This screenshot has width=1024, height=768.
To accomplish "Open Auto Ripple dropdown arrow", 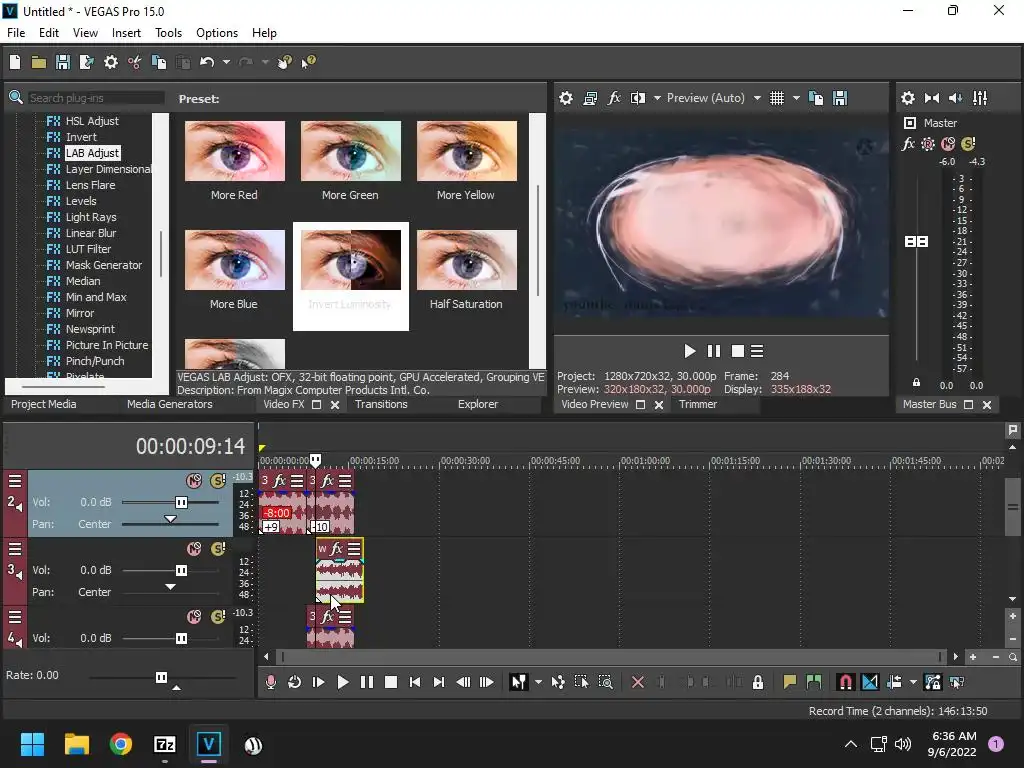I will click(913, 682).
